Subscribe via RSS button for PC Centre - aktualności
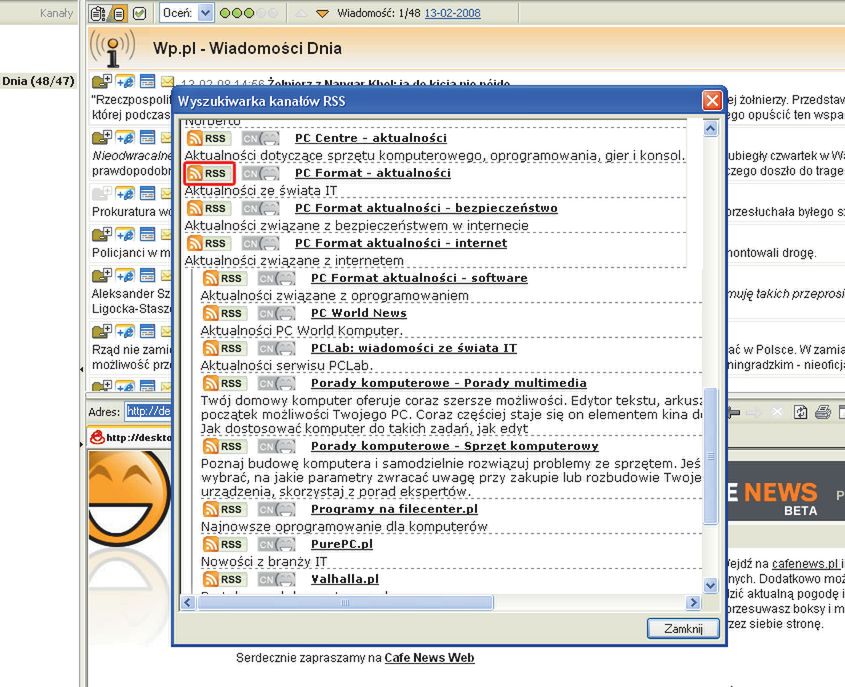 209,138
